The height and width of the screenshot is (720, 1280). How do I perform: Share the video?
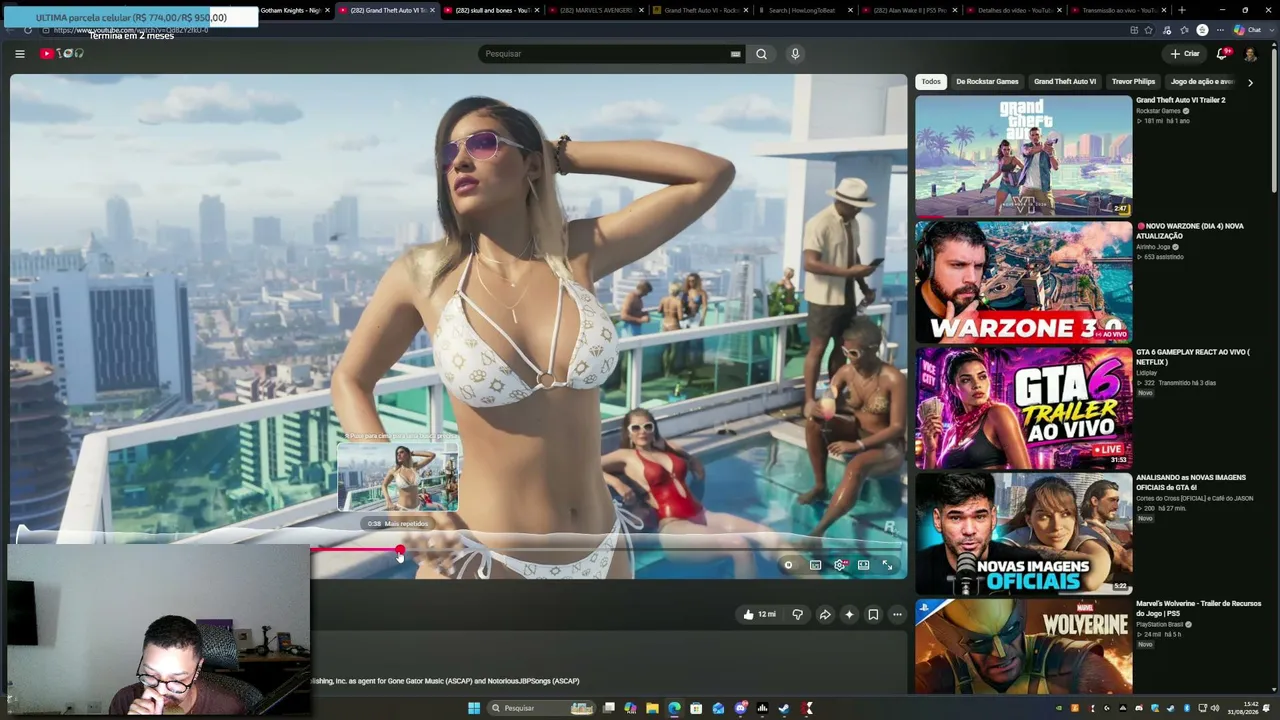click(825, 614)
